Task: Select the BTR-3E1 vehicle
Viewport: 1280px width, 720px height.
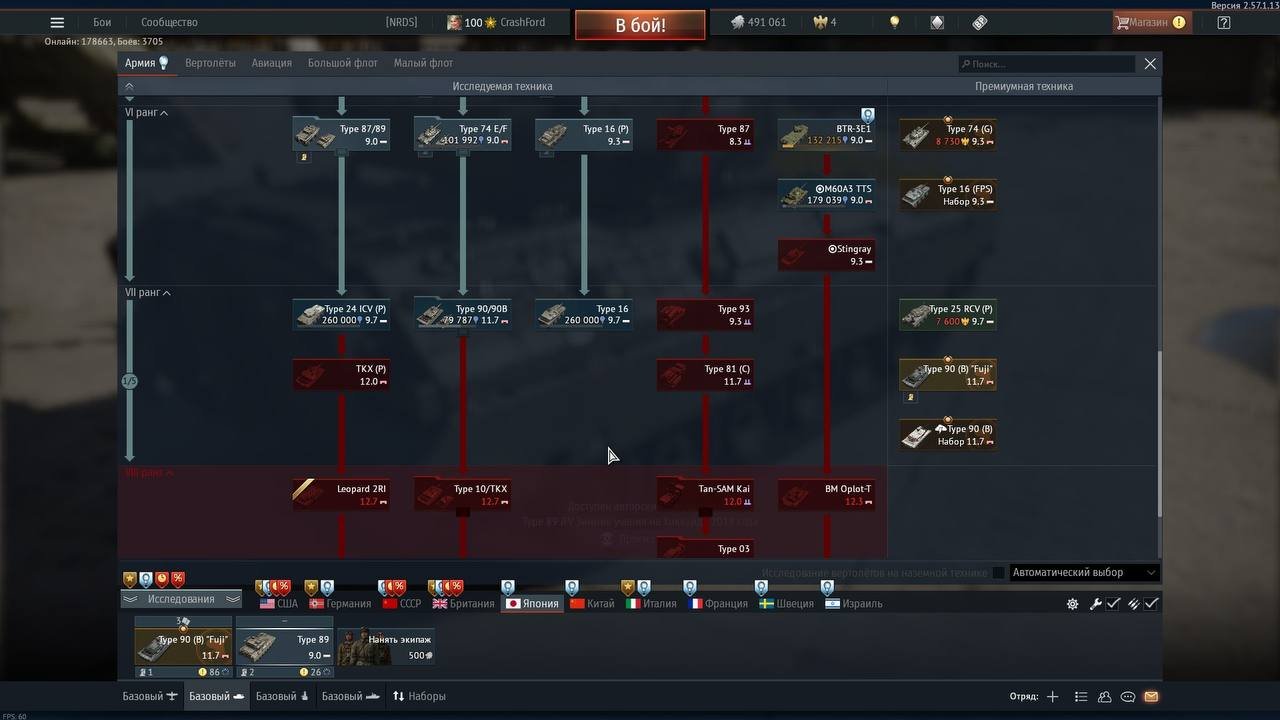Action: click(x=827, y=135)
